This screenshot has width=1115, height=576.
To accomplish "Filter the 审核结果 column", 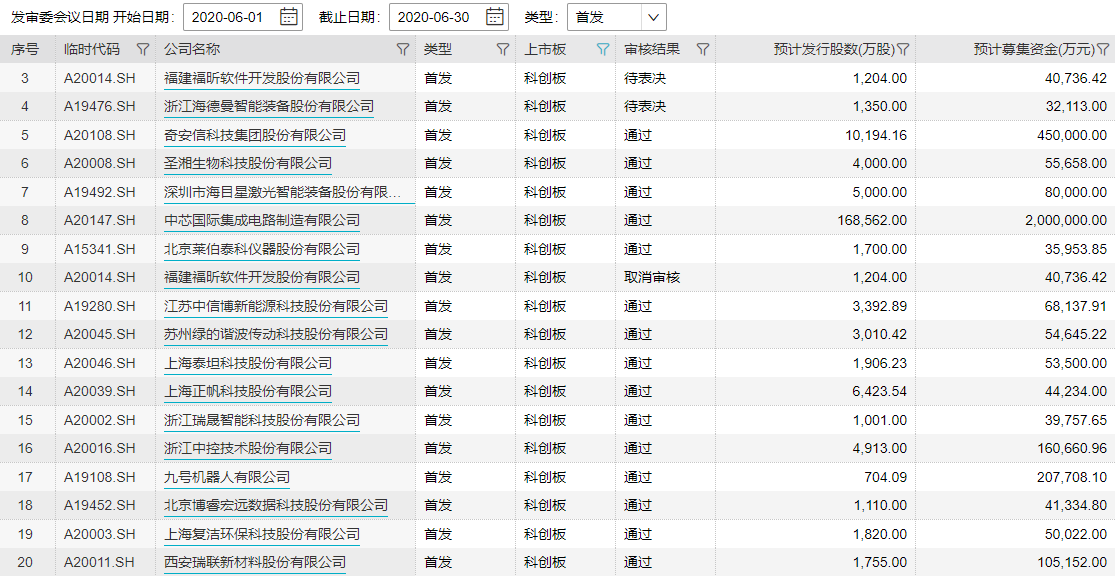I will 703,50.
